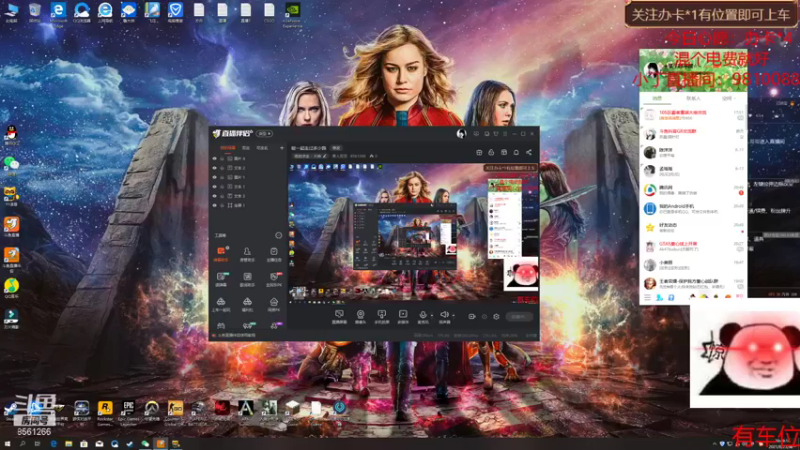Open Epic Games Launcher desktop shortcut

coord(128,412)
